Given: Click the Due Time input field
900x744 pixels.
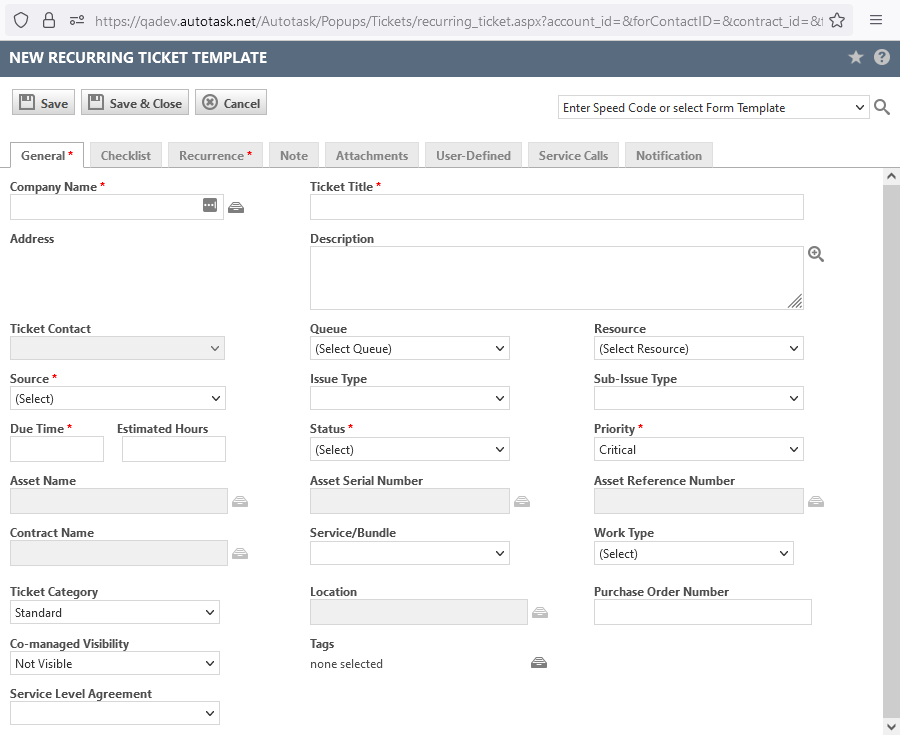Looking at the screenshot, I should (x=57, y=449).
